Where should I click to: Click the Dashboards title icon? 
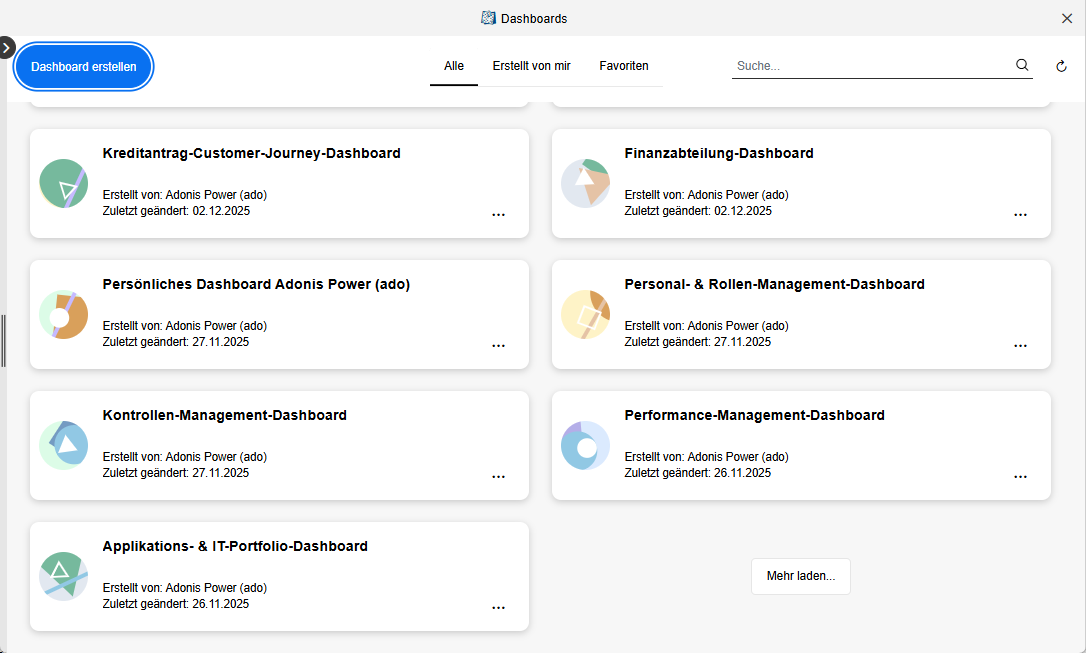(x=488, y=18)
